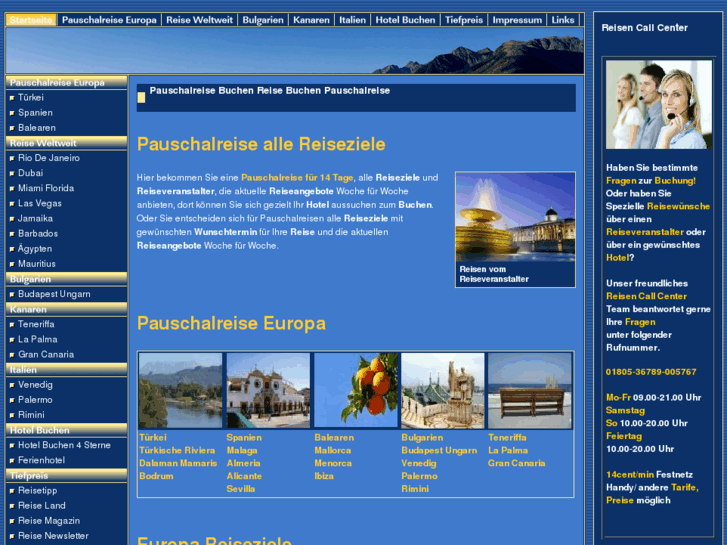Go to the Links top tab
The image size is (727, 545).
[x=563, y=20]
